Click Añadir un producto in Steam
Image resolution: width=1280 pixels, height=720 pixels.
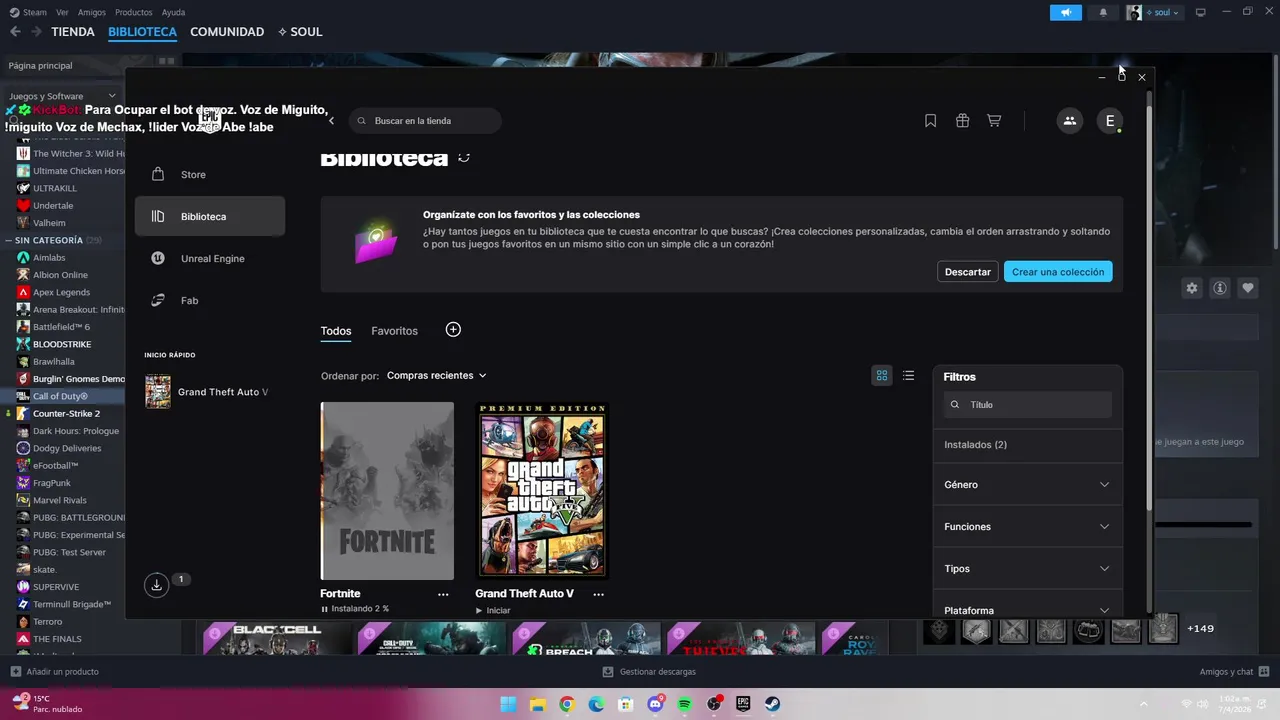click(x=54, y=672)
